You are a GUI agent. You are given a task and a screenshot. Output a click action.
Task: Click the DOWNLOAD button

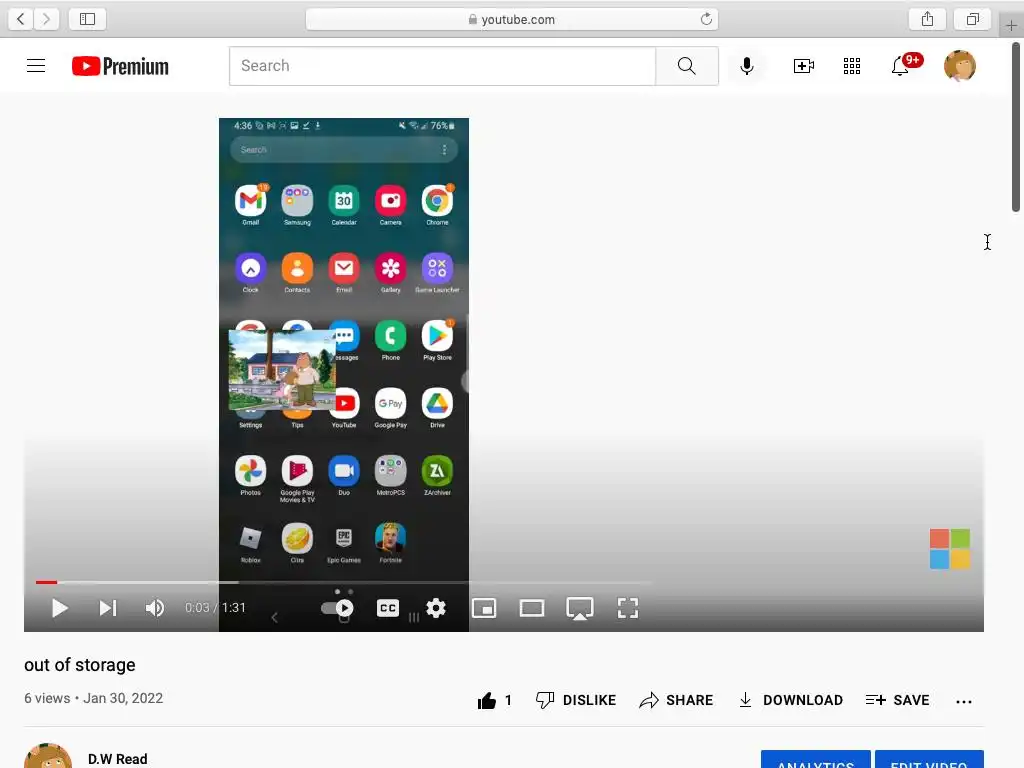pos(790,700)
